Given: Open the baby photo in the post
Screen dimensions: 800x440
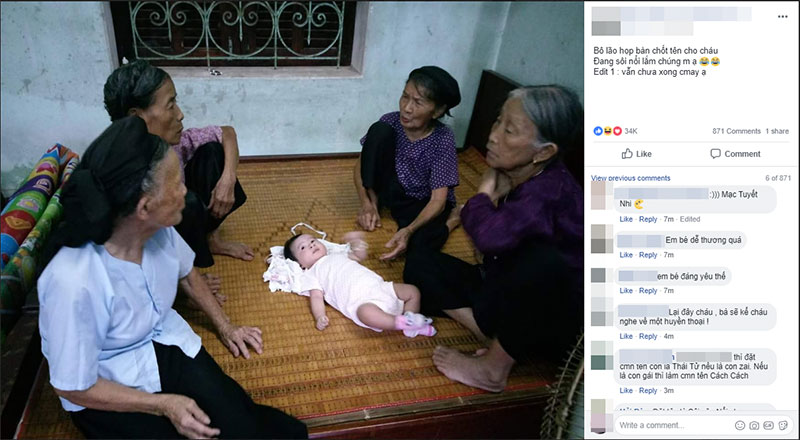Looking at the screenshot, I should tap(292, 219).
